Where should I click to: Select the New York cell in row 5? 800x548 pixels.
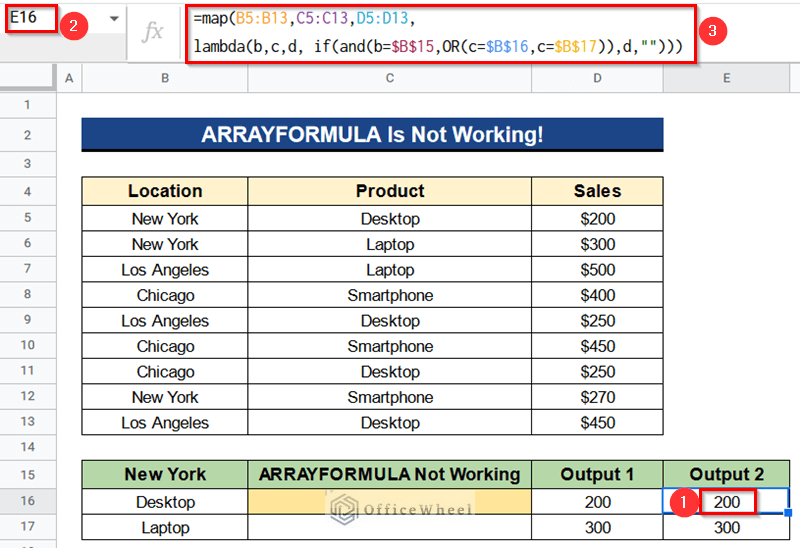pyautogui.click(x=165, y=218)
